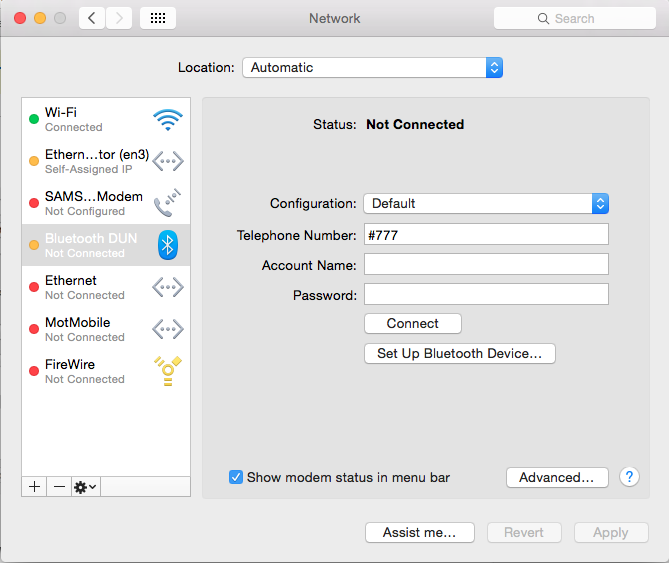Image resolution: width=669 pixels, height=563 pixels.
Task: Open the Location dropdown
Action: point(372,67)
